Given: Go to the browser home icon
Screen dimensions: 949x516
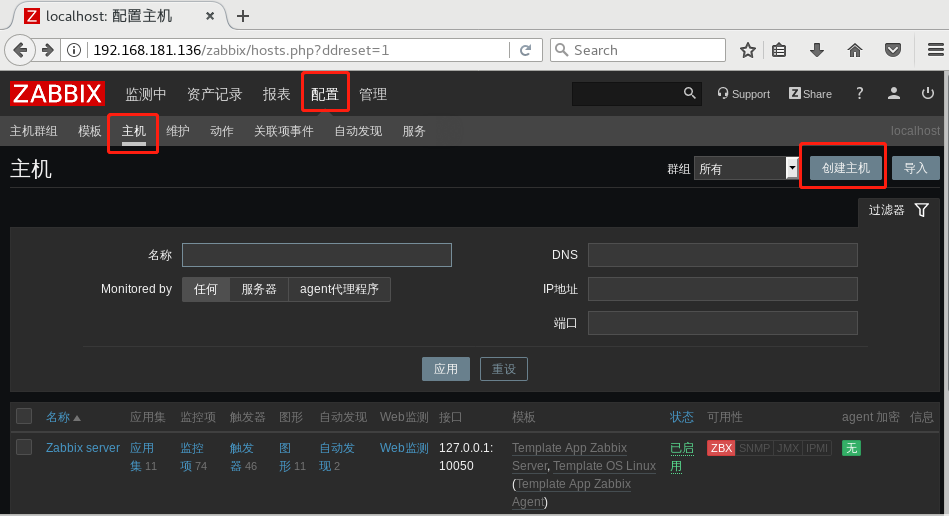Looking at the screenshot, I should 855,50.
